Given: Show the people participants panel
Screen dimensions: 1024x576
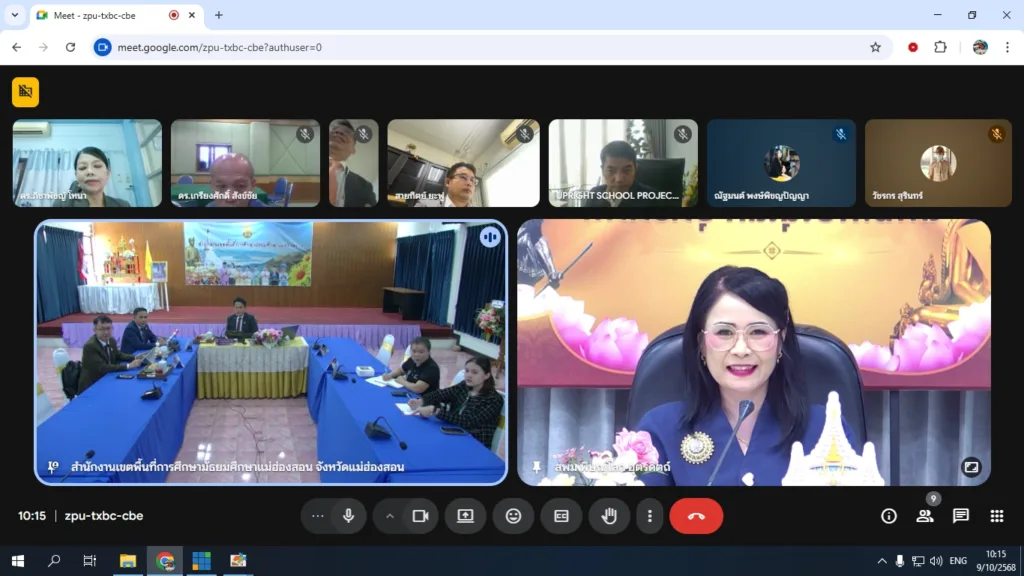Looking at the screenshot, I should pos(924,516).
